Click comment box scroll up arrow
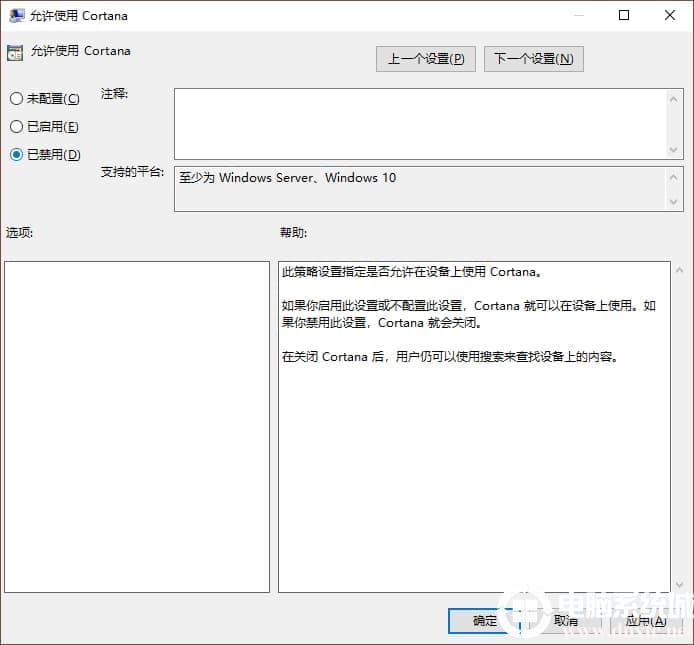Screen dimensions: 694x645 click(674, 99)
